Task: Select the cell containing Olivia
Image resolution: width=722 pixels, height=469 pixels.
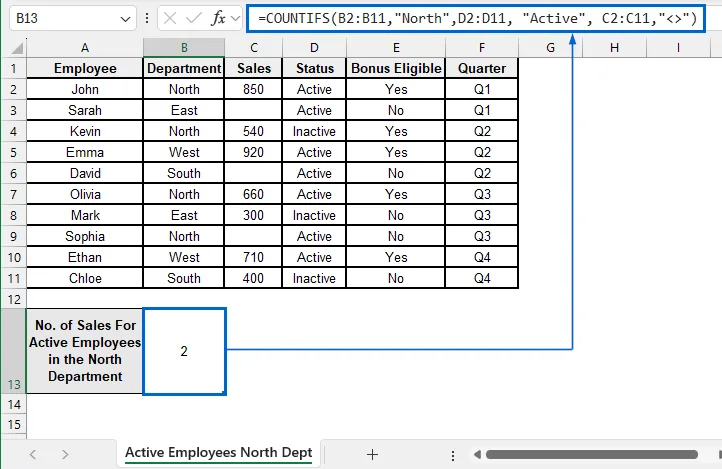Action: click(x=85, y=194)
